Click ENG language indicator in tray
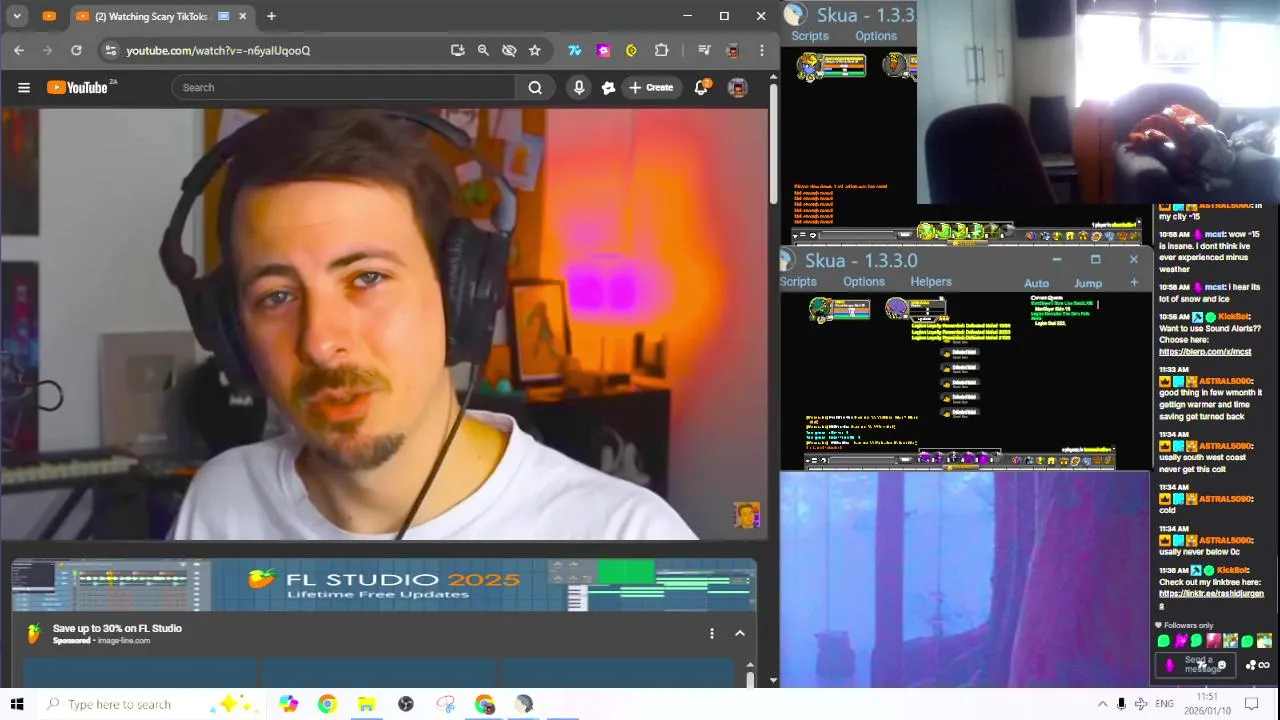 [1164, 704]
